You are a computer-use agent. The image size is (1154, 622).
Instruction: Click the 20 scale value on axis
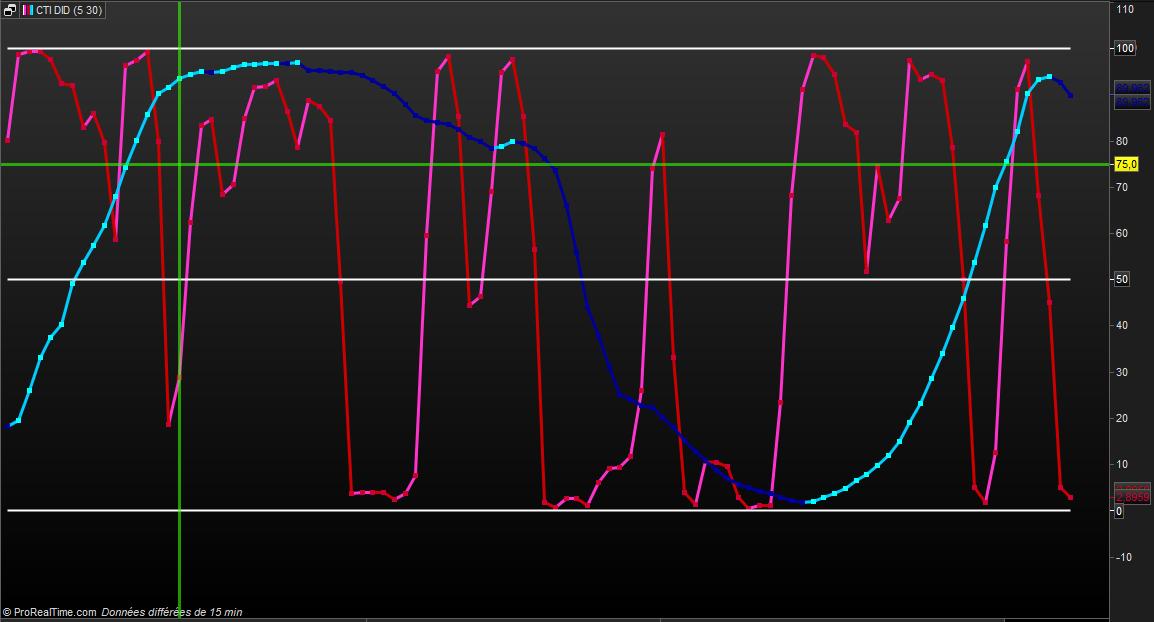click(x=1122, y=418)
